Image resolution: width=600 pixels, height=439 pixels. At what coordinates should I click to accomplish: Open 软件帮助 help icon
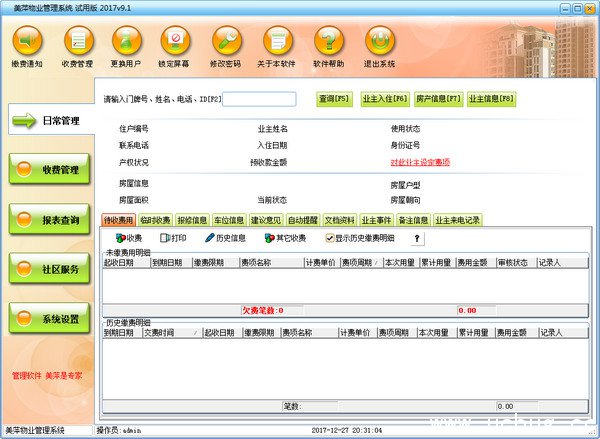pyautogui.click(x=327, y=40)
